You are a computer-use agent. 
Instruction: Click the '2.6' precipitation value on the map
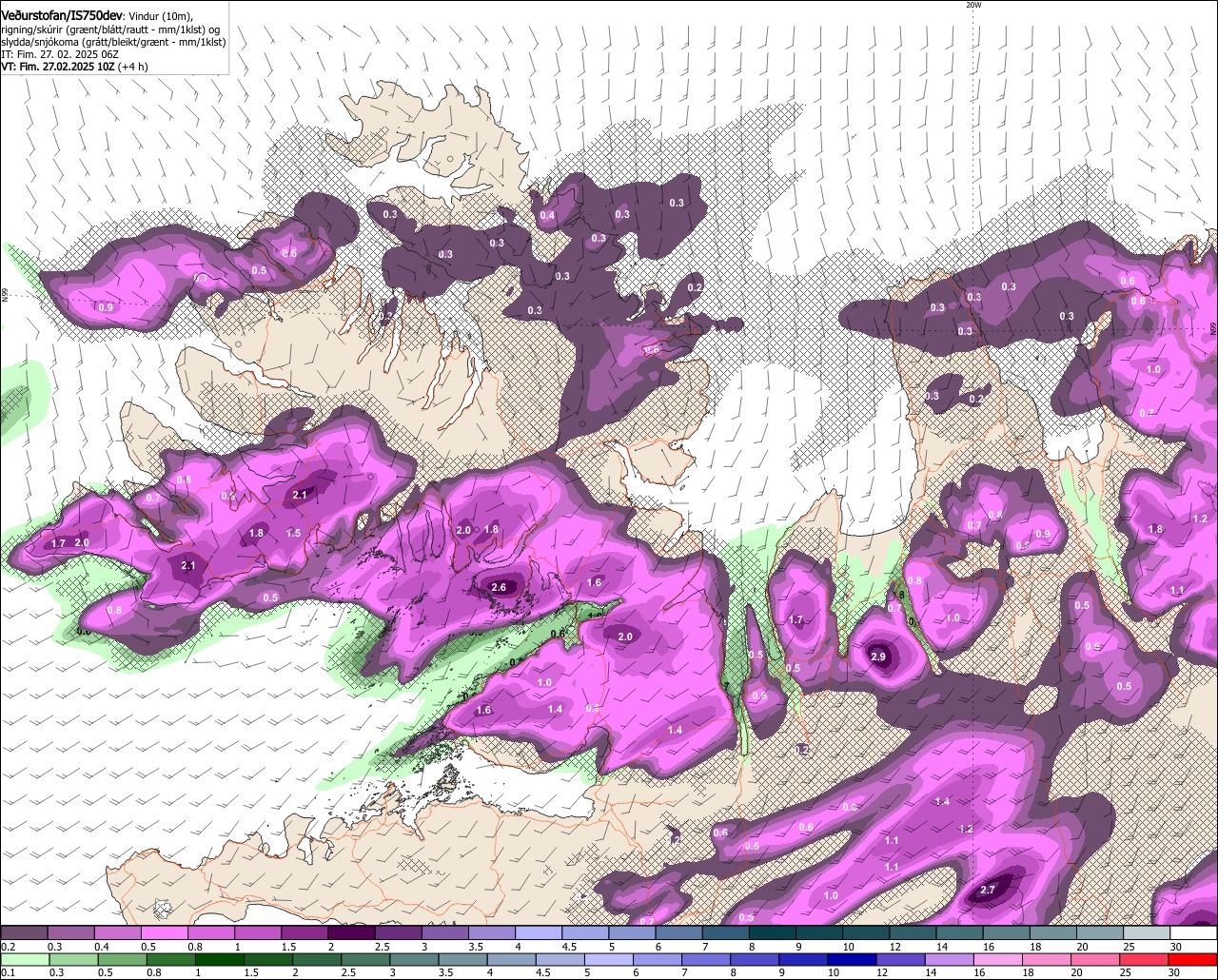point(499,587)
